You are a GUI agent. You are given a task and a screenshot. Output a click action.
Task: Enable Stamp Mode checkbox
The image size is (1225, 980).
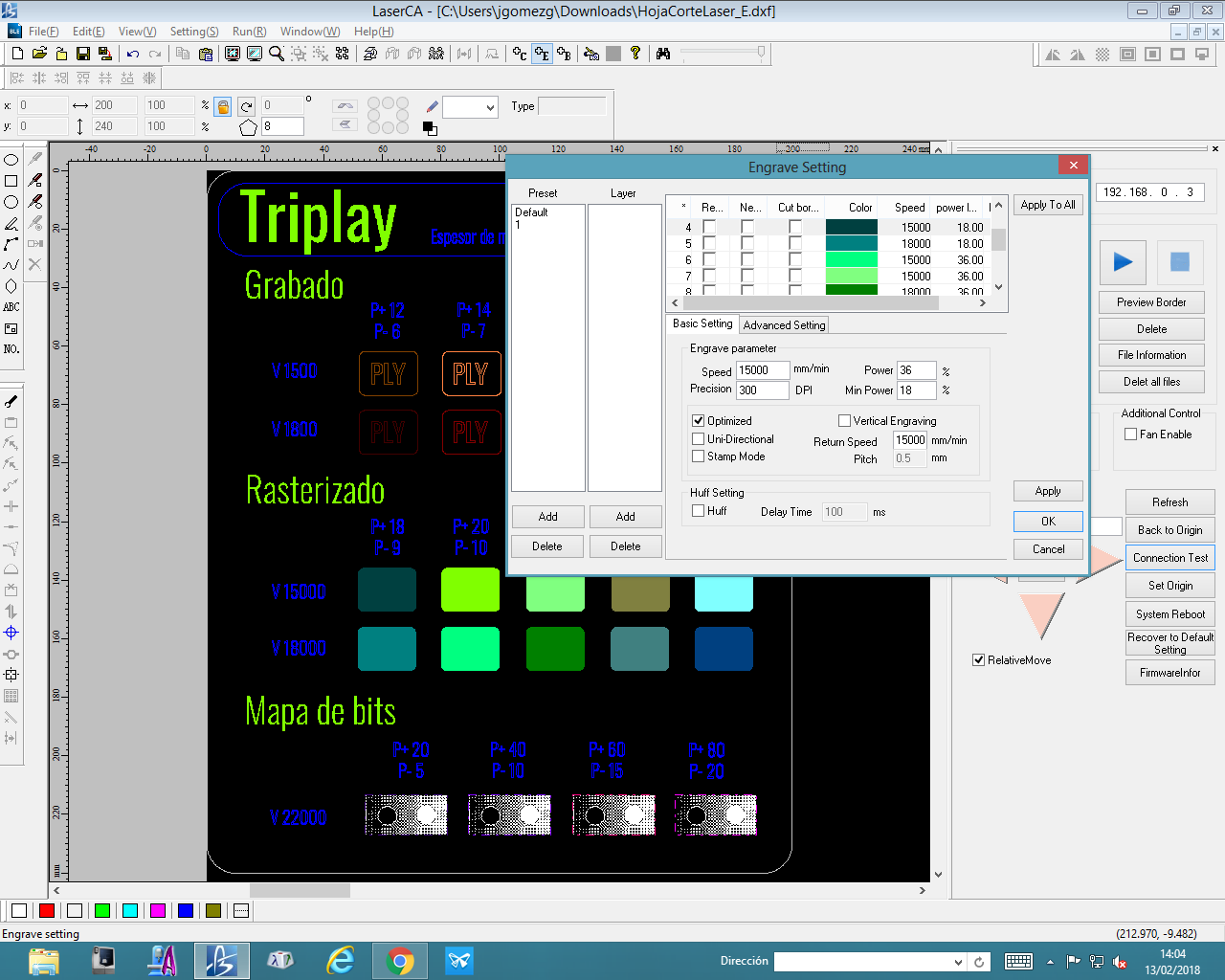(699, 457)
